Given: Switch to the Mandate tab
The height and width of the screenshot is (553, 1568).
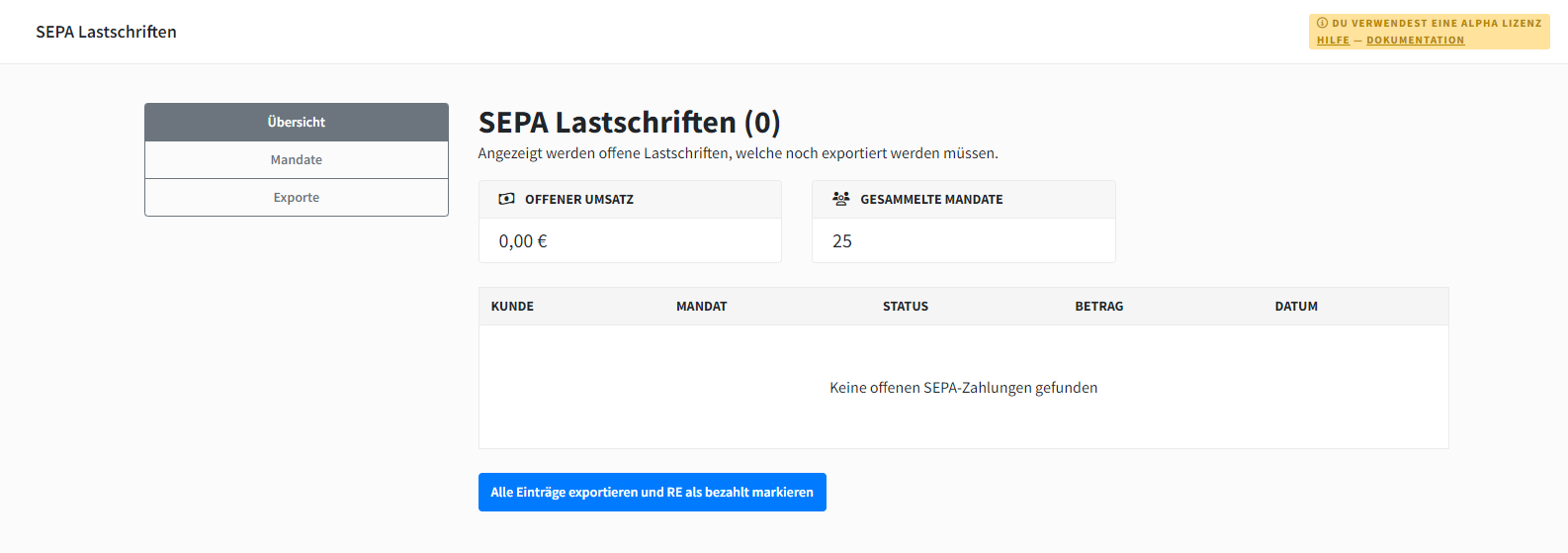Looking at the screenshot, I should 297,159.
